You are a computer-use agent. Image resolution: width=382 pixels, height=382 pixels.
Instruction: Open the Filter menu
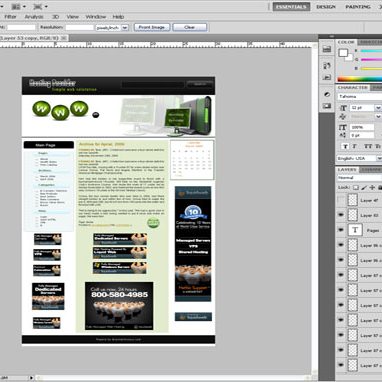coord(10,16)
